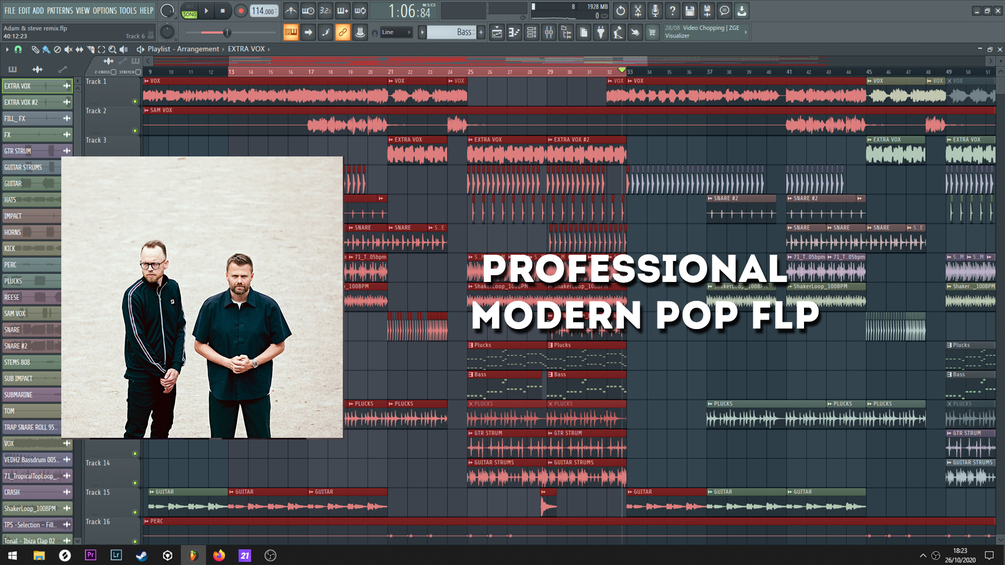Select the Zoom tool
This screenshot has width=1005, height=565.
point(112,49)
